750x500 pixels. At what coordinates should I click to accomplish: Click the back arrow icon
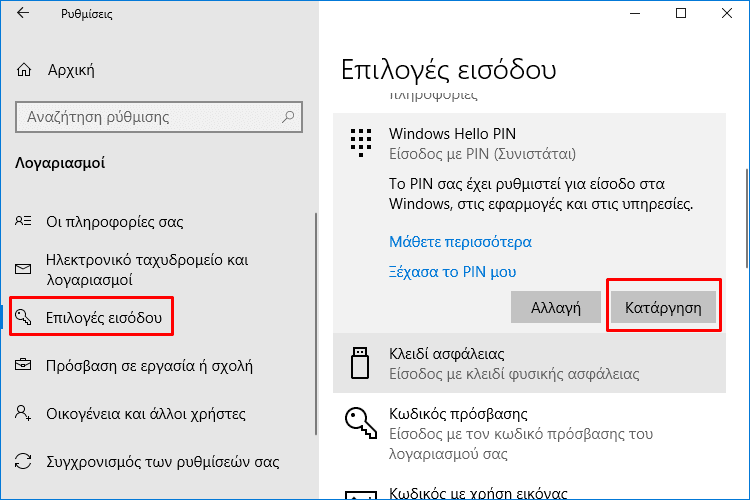click(23, 13)
